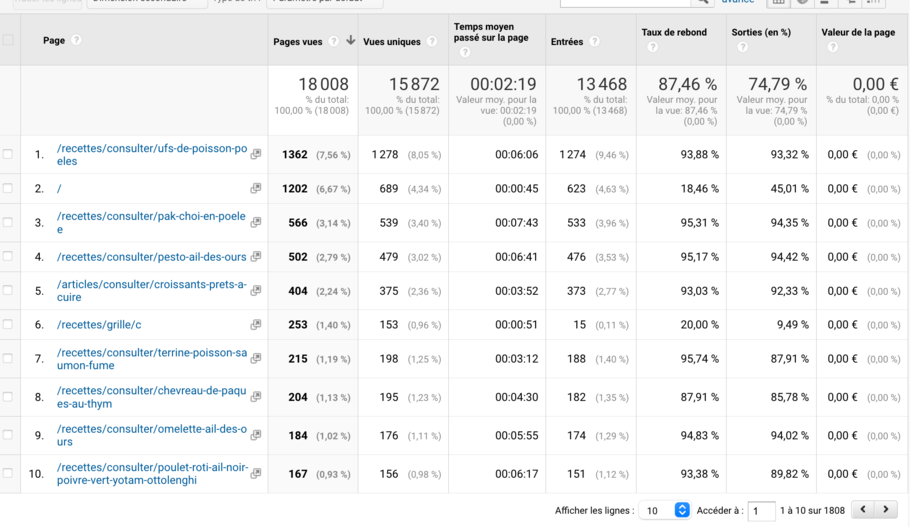Click help icon next to Entrées header

(x=594, y=42)
